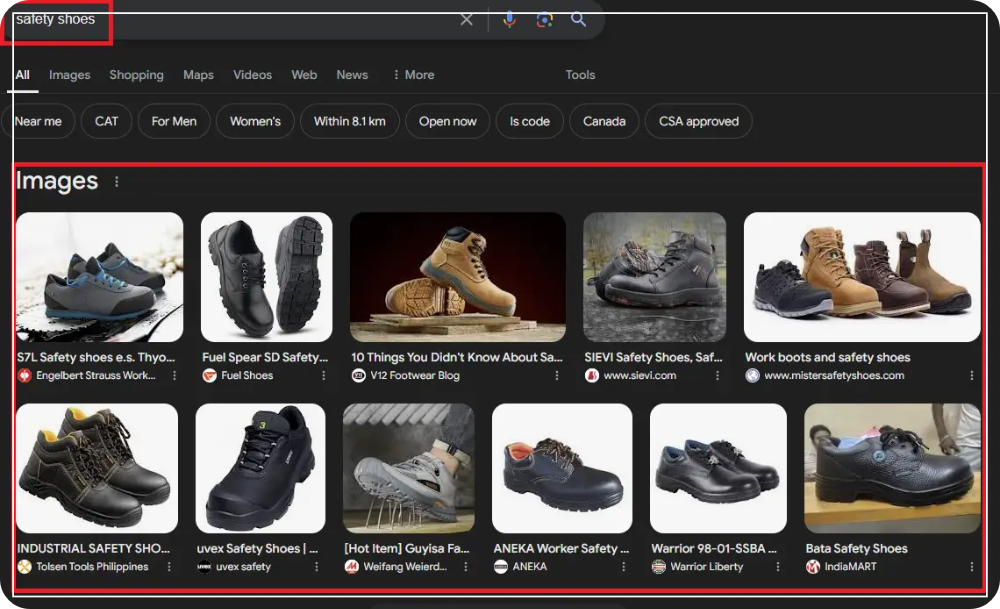This screenshot has width=1000, height=609.
Task: Clear the search box with X icon
Action: [466, 19]
